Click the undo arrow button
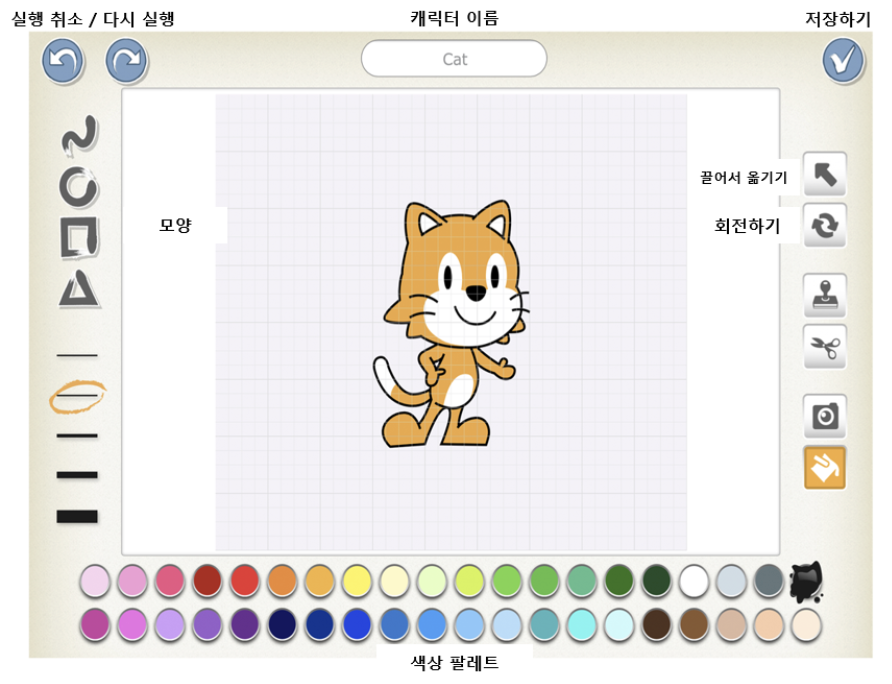The height and width of the screenshot is (684, 892). pos(63,60)
